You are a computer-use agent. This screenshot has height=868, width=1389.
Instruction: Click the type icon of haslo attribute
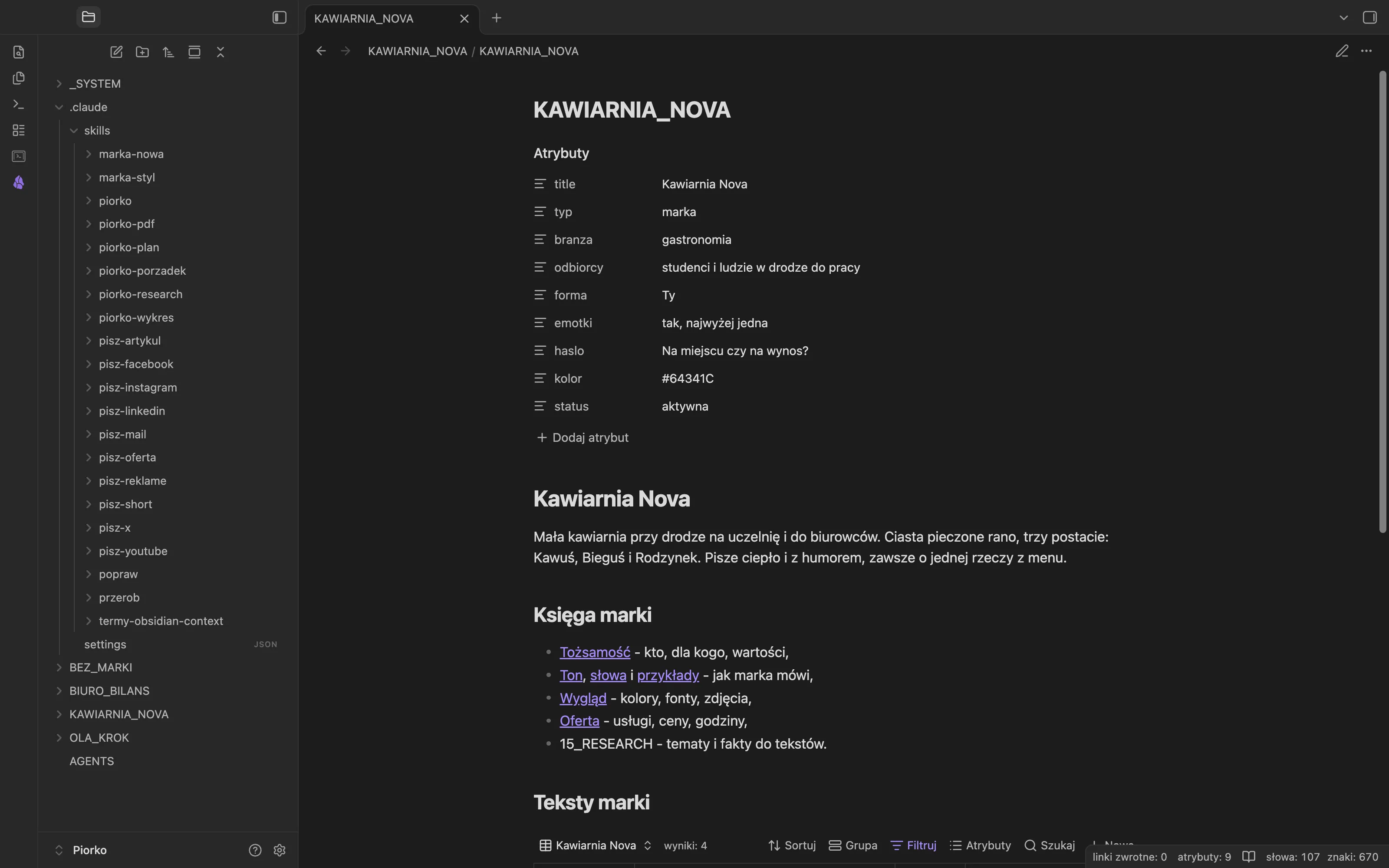[x=540, y=351]
